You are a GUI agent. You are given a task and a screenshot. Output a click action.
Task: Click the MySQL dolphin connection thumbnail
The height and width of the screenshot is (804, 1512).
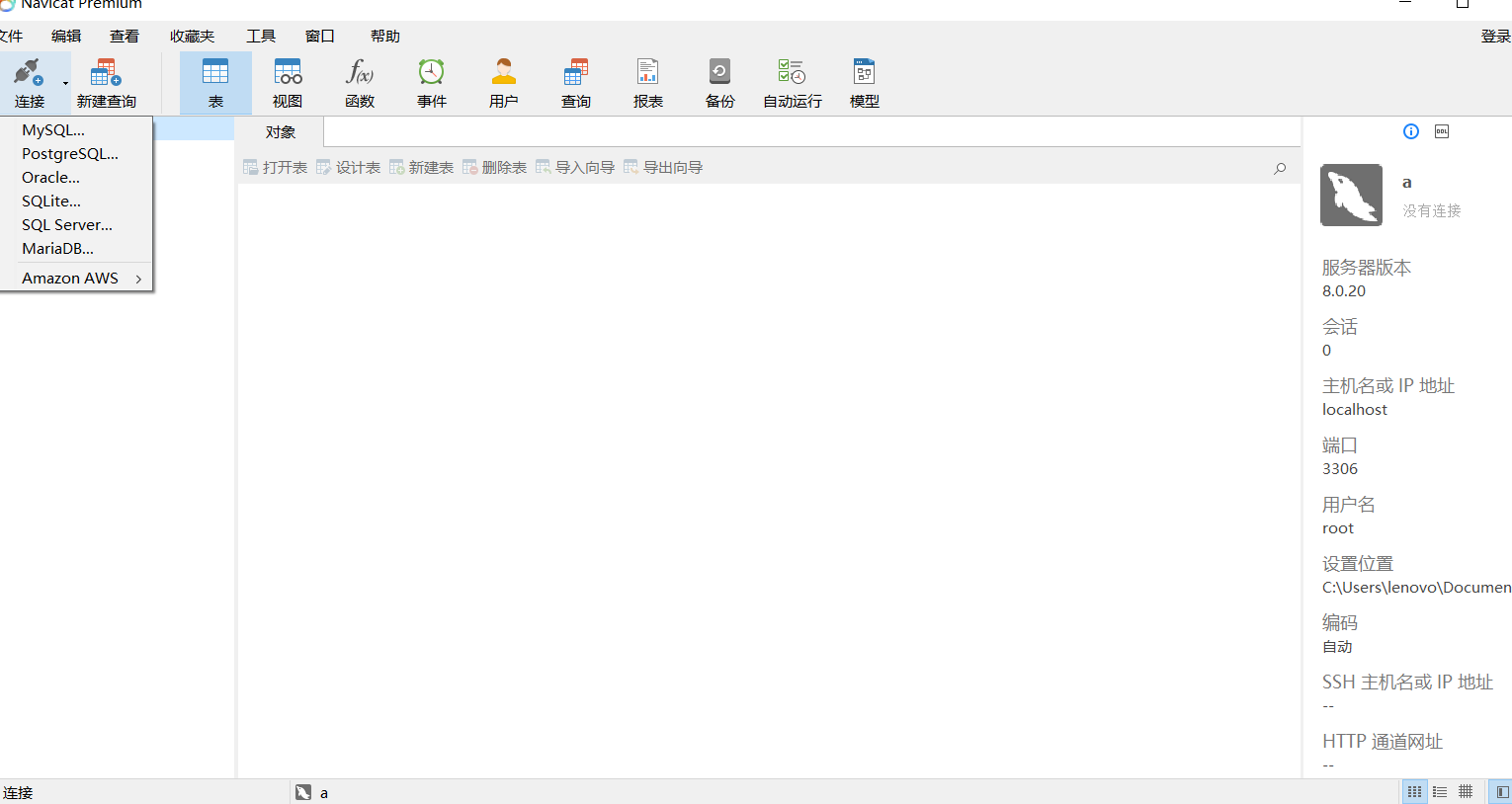pyautogui.click(x=1351, y=195)
